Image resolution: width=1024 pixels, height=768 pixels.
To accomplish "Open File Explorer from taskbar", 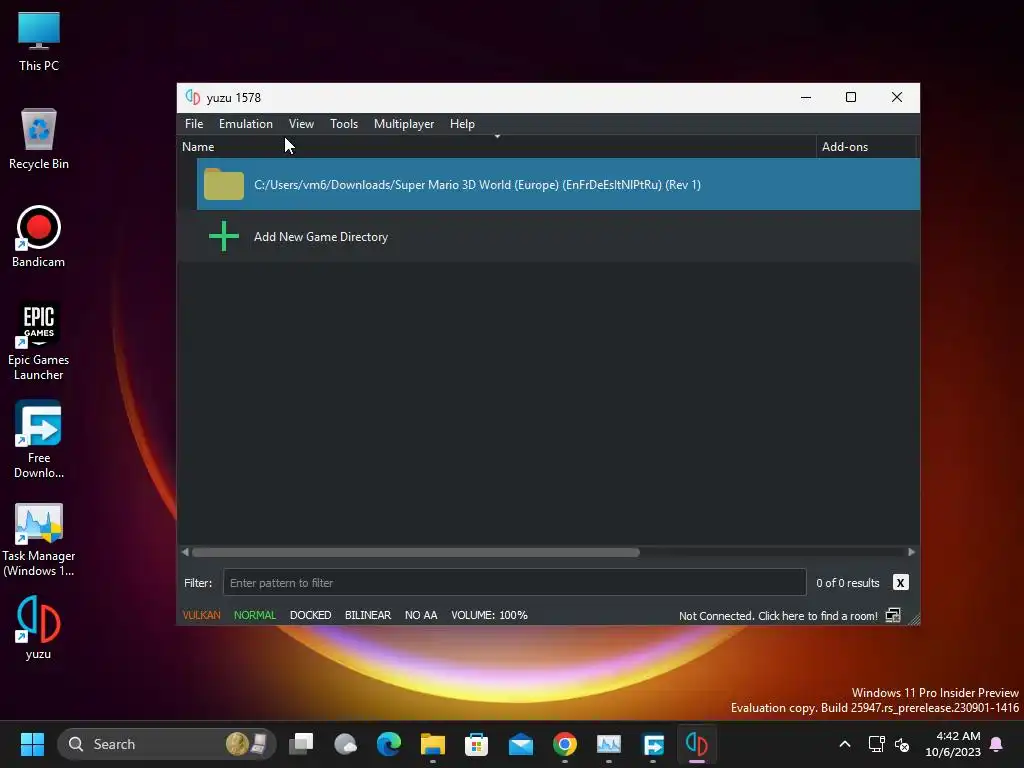I will (x=432, y=744).
